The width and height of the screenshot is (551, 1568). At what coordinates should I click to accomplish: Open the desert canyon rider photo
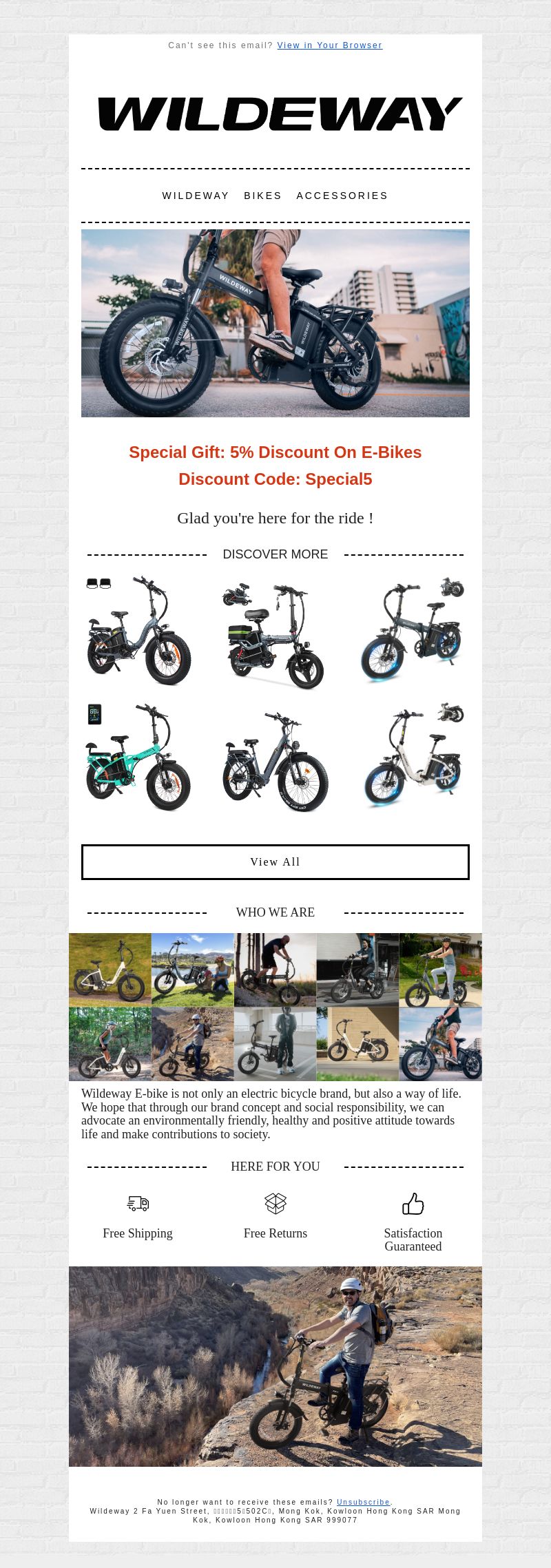pyautogui.click(x=275, y=1366)
